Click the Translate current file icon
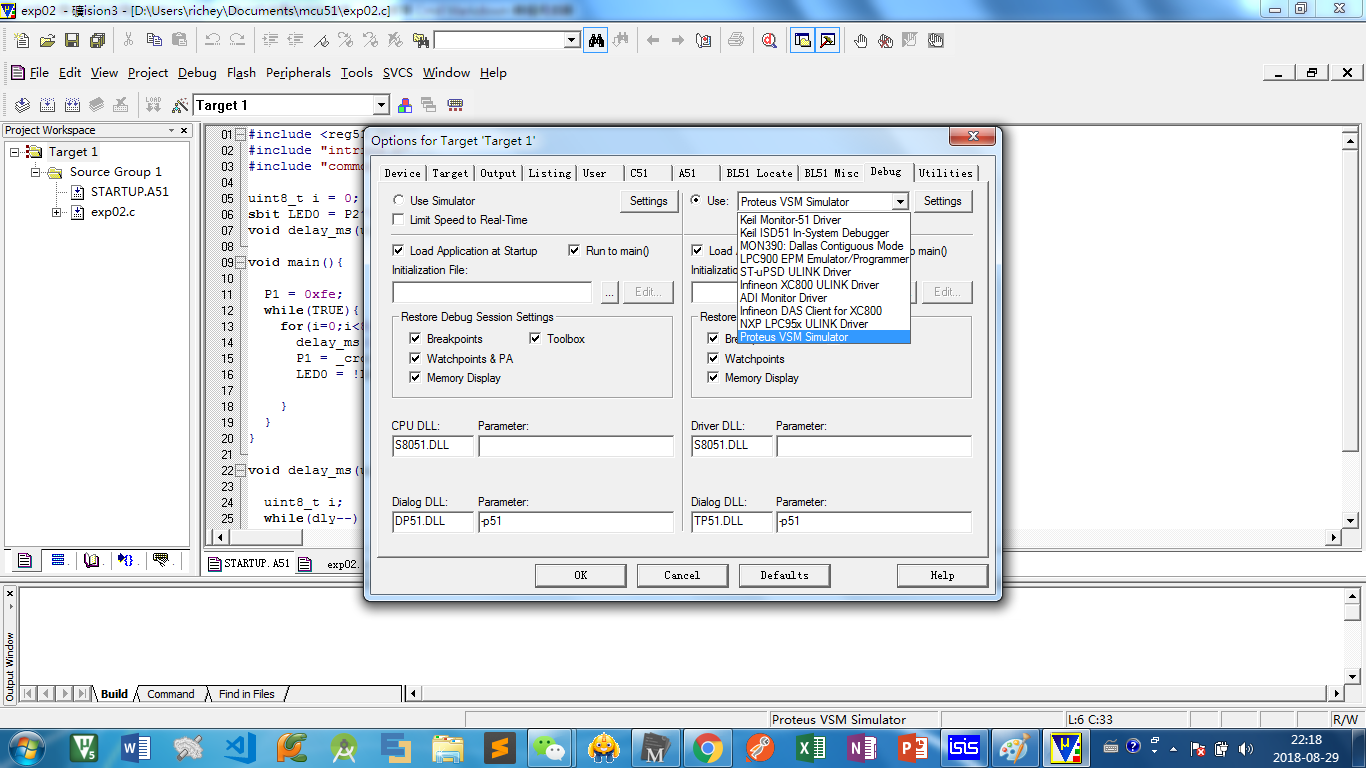 22,105
